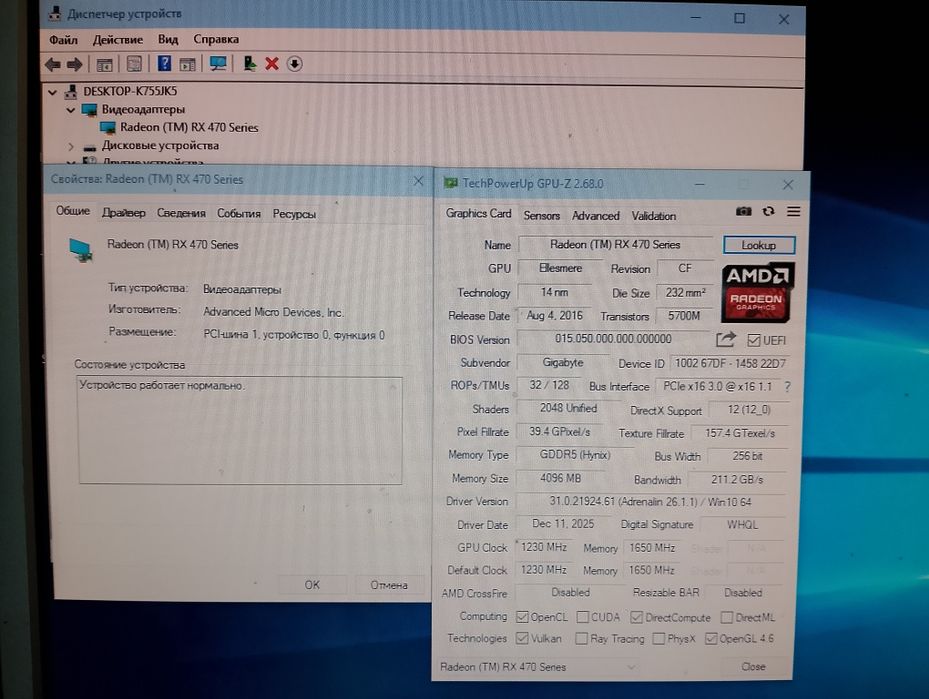Image resolution: width=929 pixels, height=699 pixels.
Task: Take GPU-Z screenshot with camera icon
Action: tap(744, 211)
